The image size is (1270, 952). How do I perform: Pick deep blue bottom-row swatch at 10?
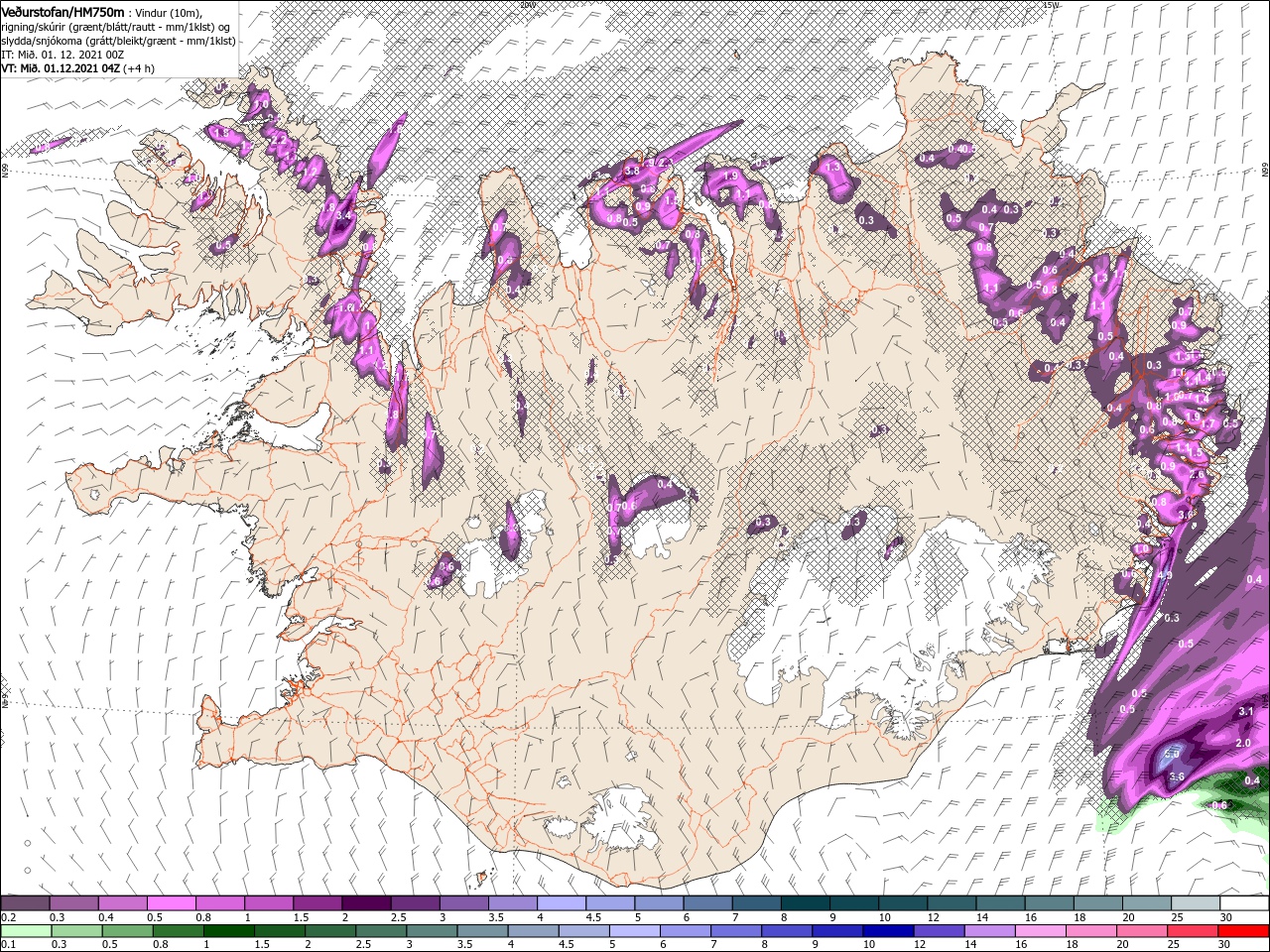click(886, 931)
